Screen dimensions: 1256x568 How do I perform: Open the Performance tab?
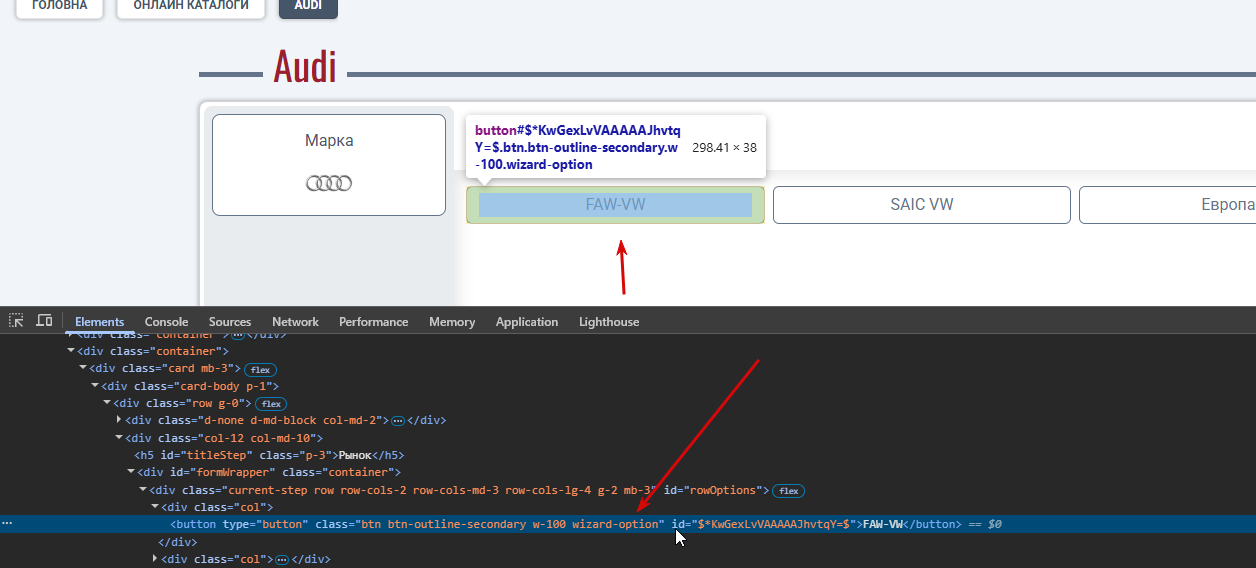(374, 322)
